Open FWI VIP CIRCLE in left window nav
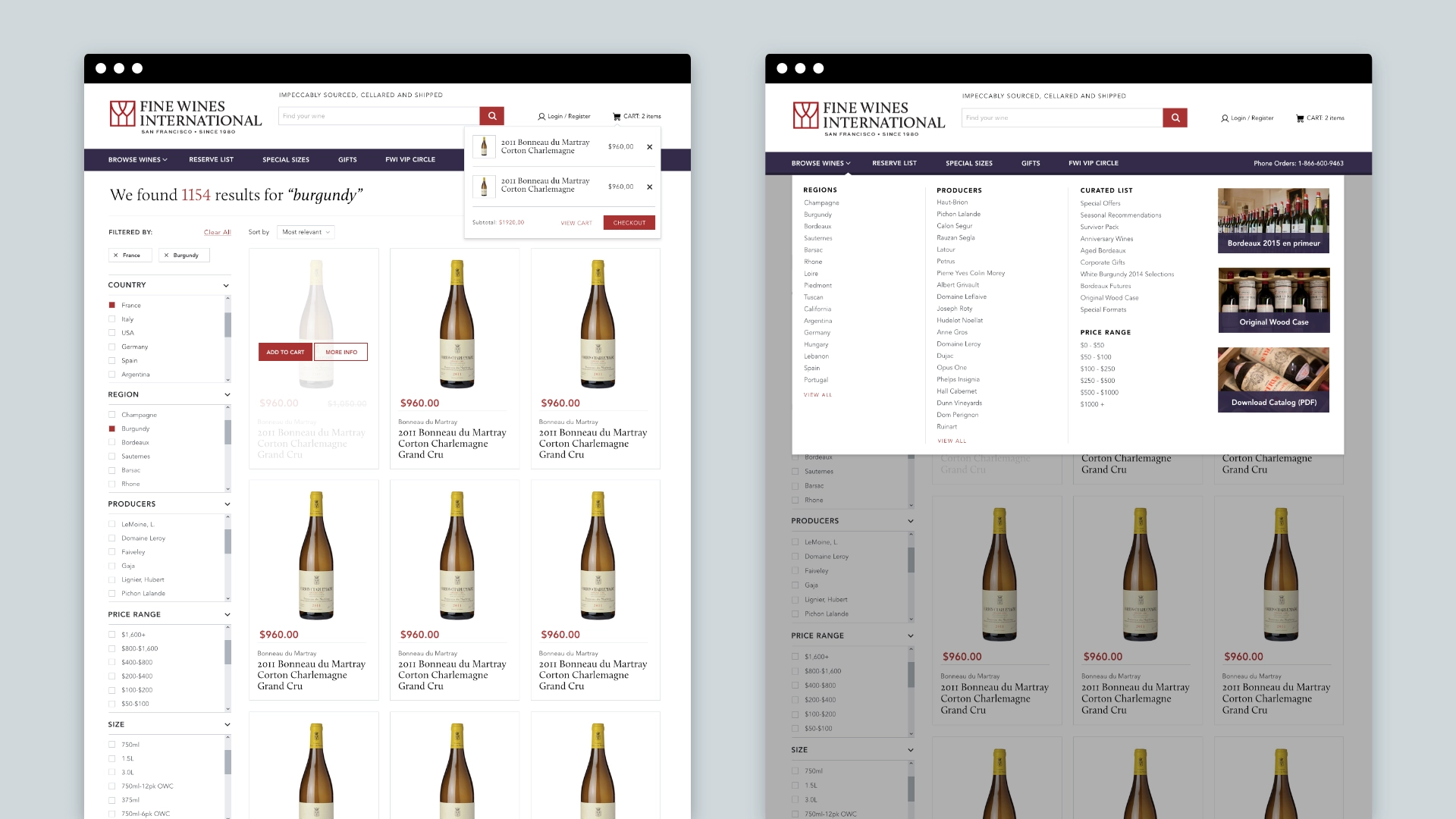 point(410,160)
